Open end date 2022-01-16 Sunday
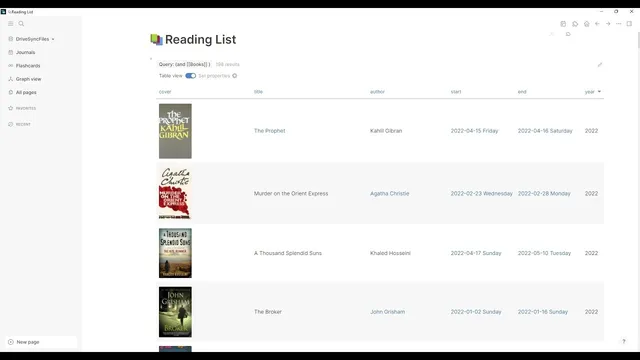 543,312
